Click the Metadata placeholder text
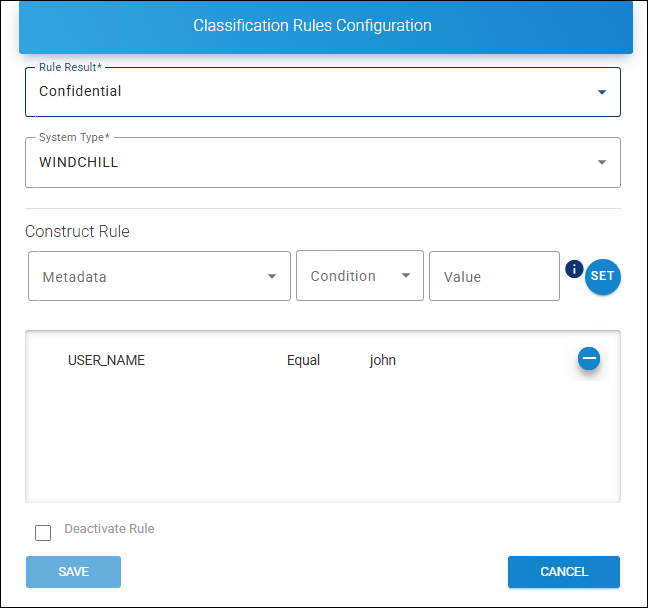Viewport: 648px width, 608px height. [74, 277]
